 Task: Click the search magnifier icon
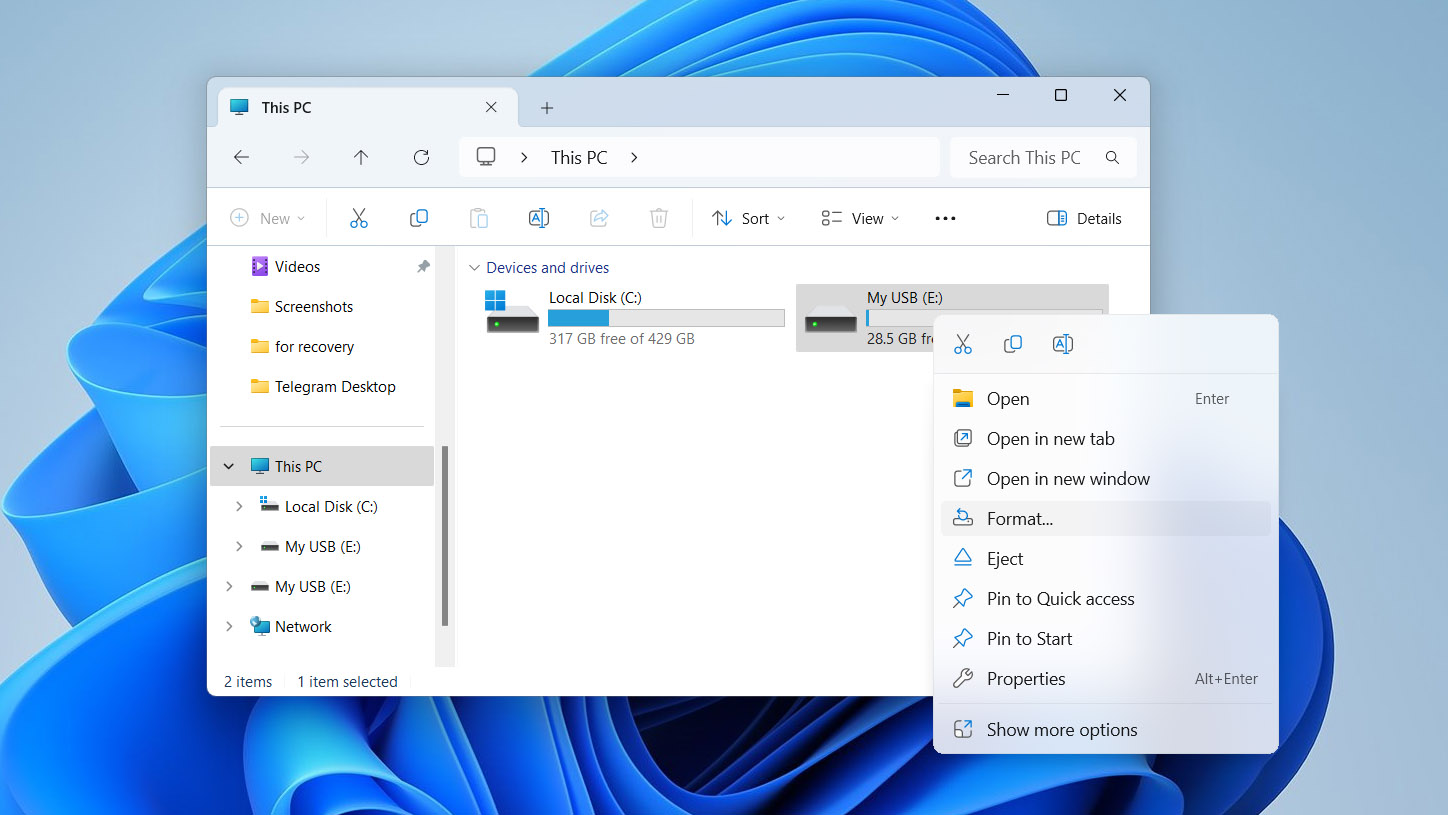coord(1112,157)
